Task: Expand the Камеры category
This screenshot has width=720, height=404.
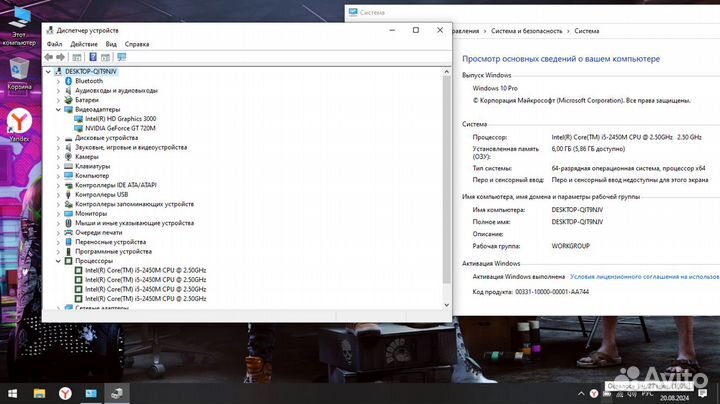Action: 58,157
